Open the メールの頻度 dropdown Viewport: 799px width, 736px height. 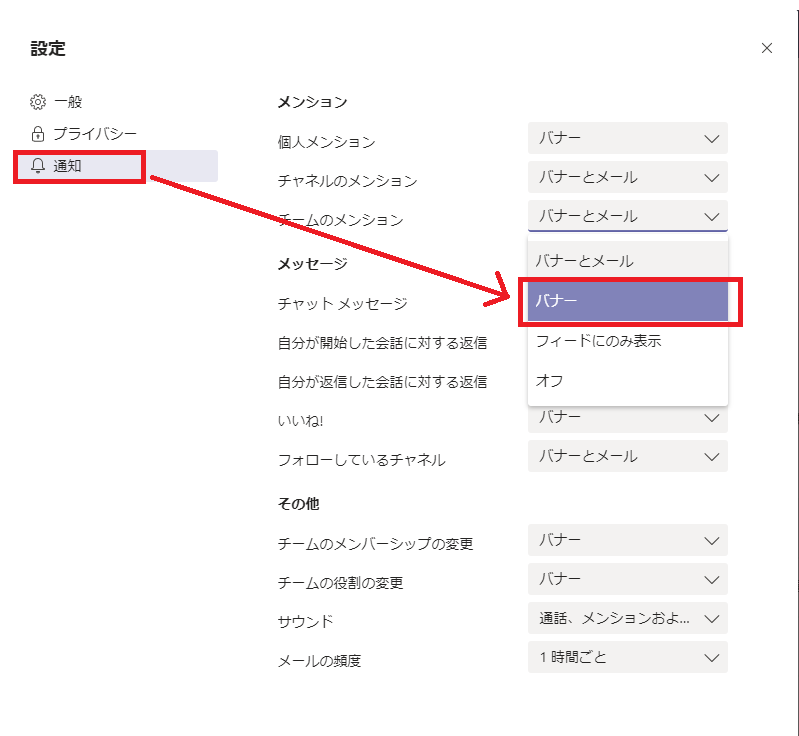tap(627, 657)
